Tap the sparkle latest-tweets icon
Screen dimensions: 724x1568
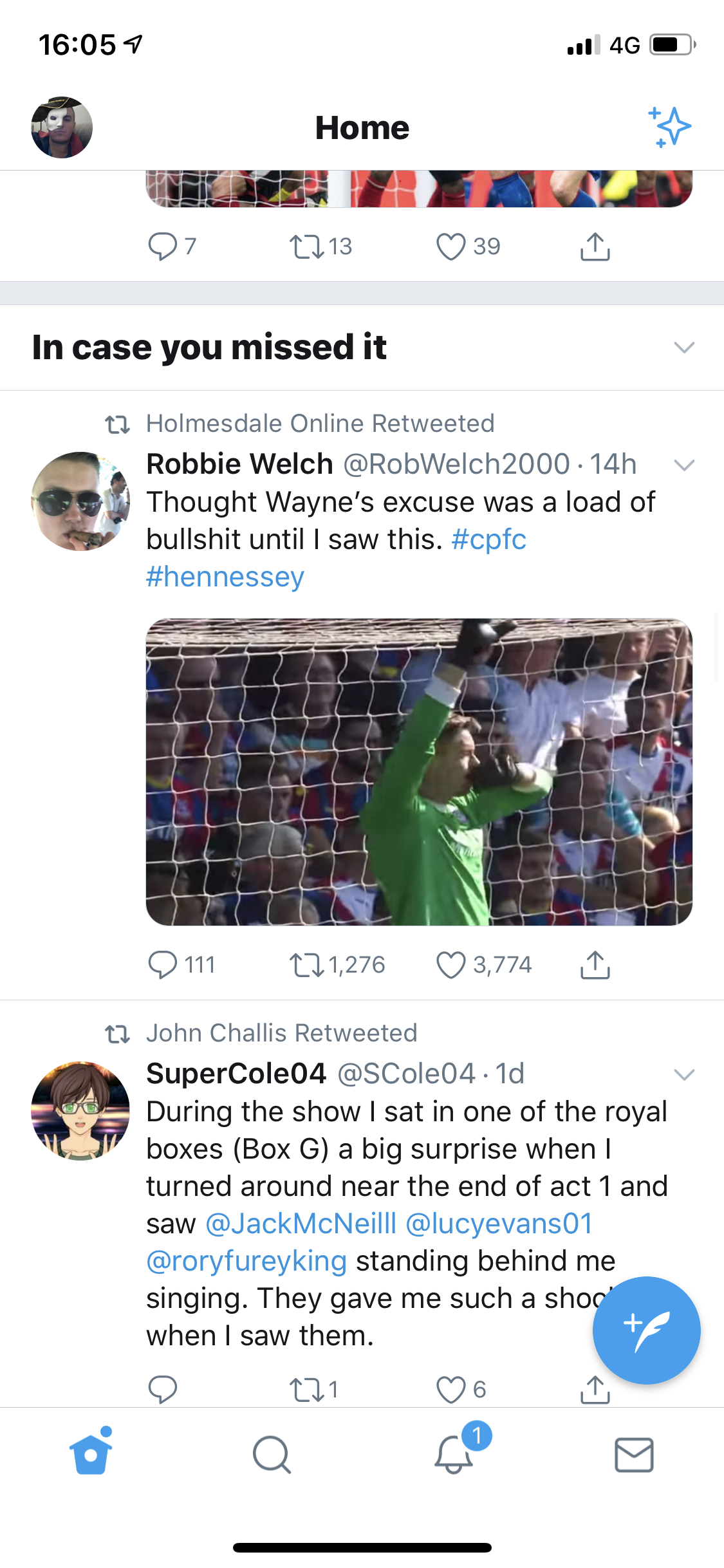coord(669,127)
